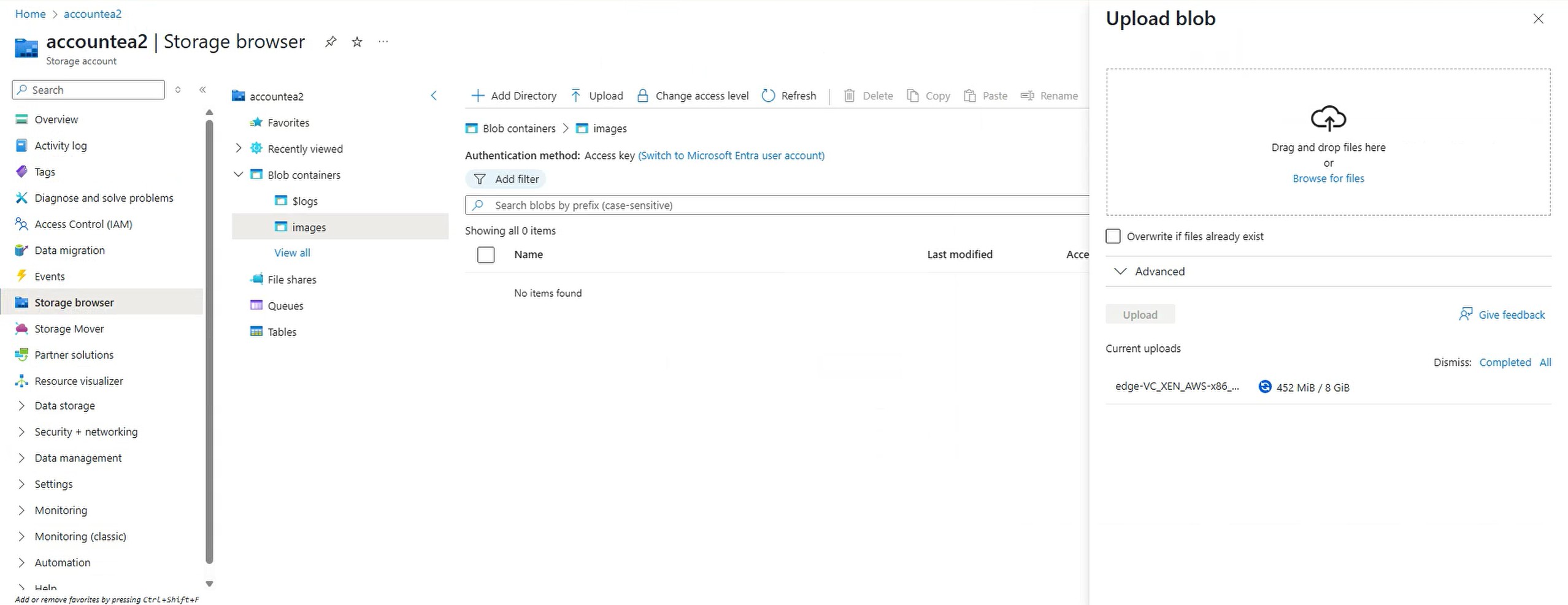Click the Paste toolbar item
The image size is (1568, 605).
986,96
